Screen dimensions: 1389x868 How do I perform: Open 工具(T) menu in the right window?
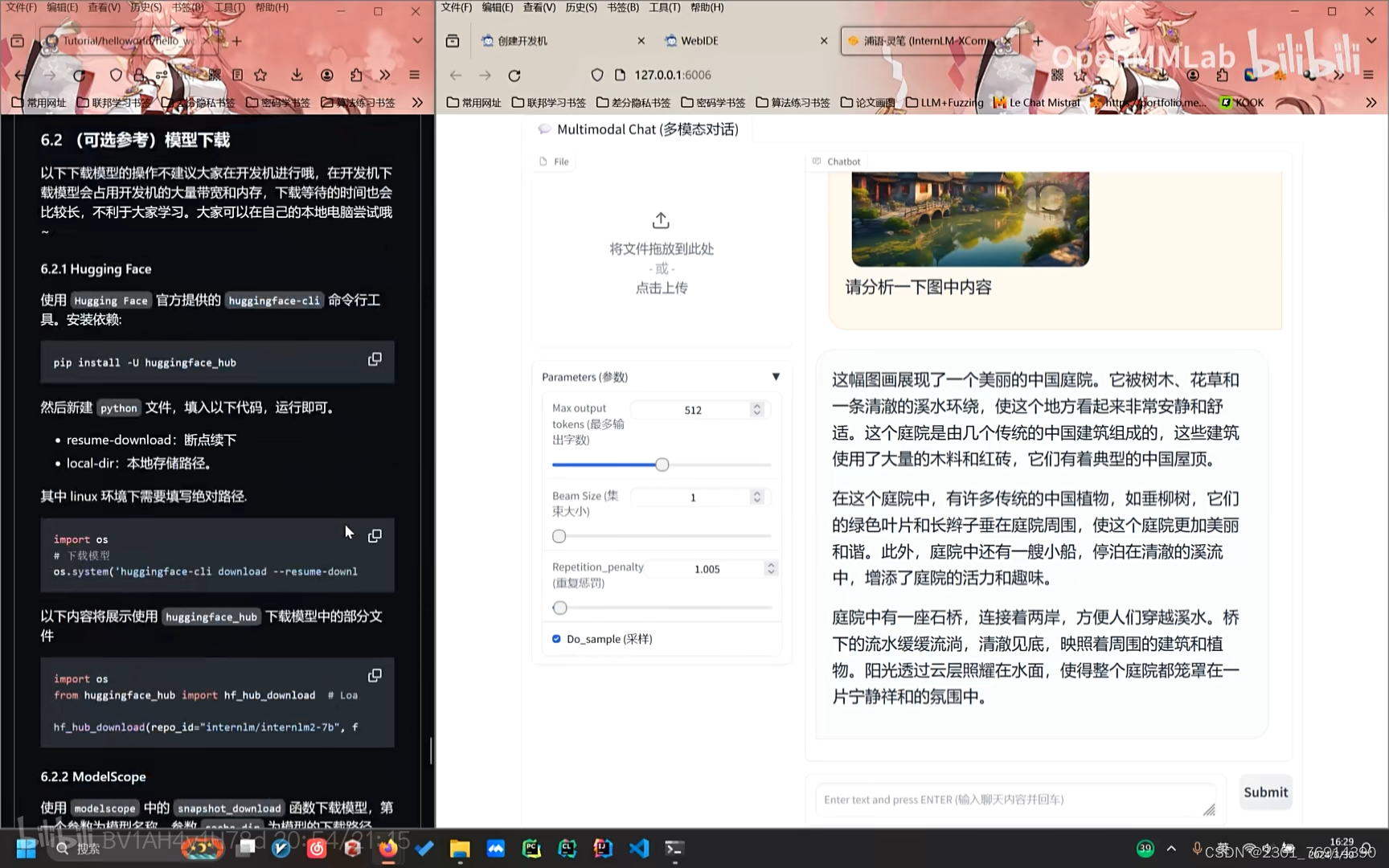tap(665, 7)
